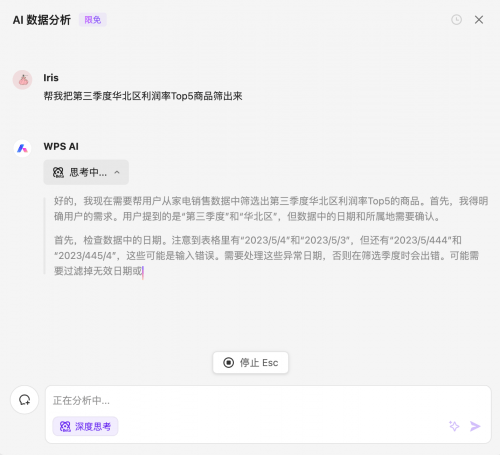Open the history clock icon

[x=456, y=20]
